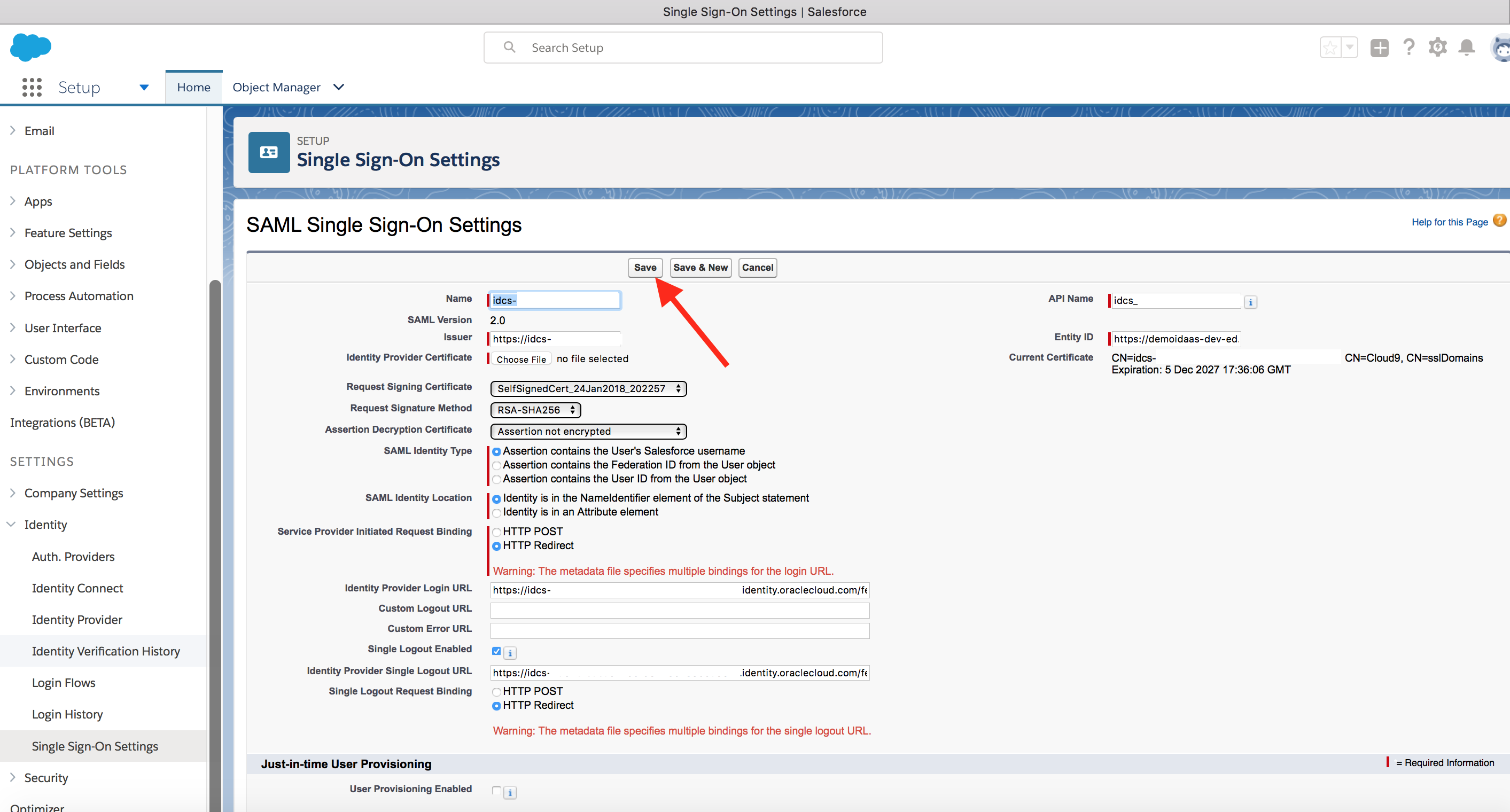The width and height of the screenshot is (1510, 812).
Task: Open the favorites list dropdown arrow
Action: (x=1349, y=48)
